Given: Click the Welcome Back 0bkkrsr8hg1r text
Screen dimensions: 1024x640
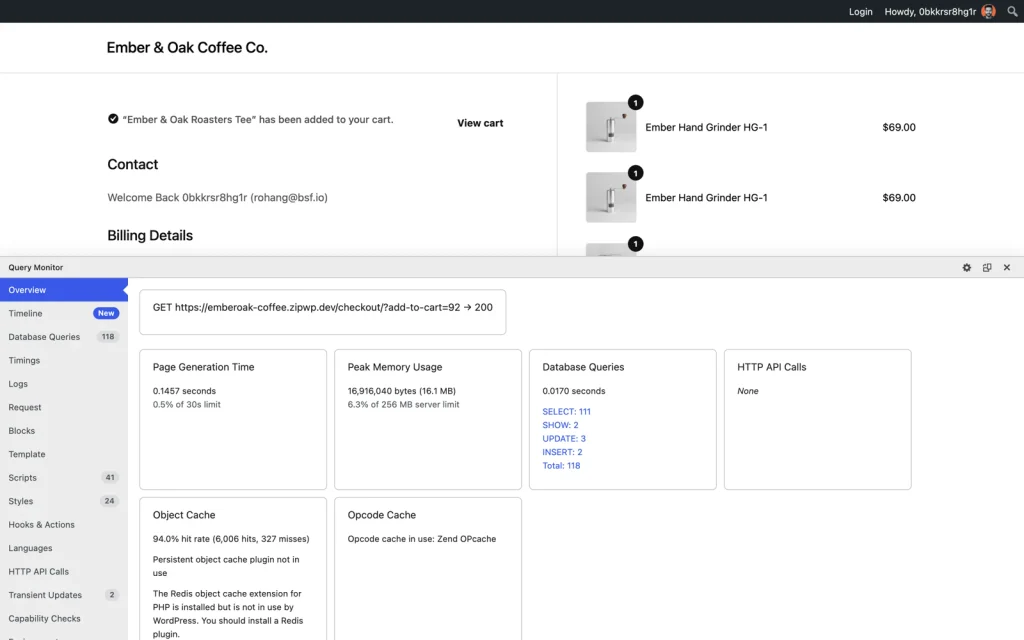Looking at the screenshot, I should (217, 197).
